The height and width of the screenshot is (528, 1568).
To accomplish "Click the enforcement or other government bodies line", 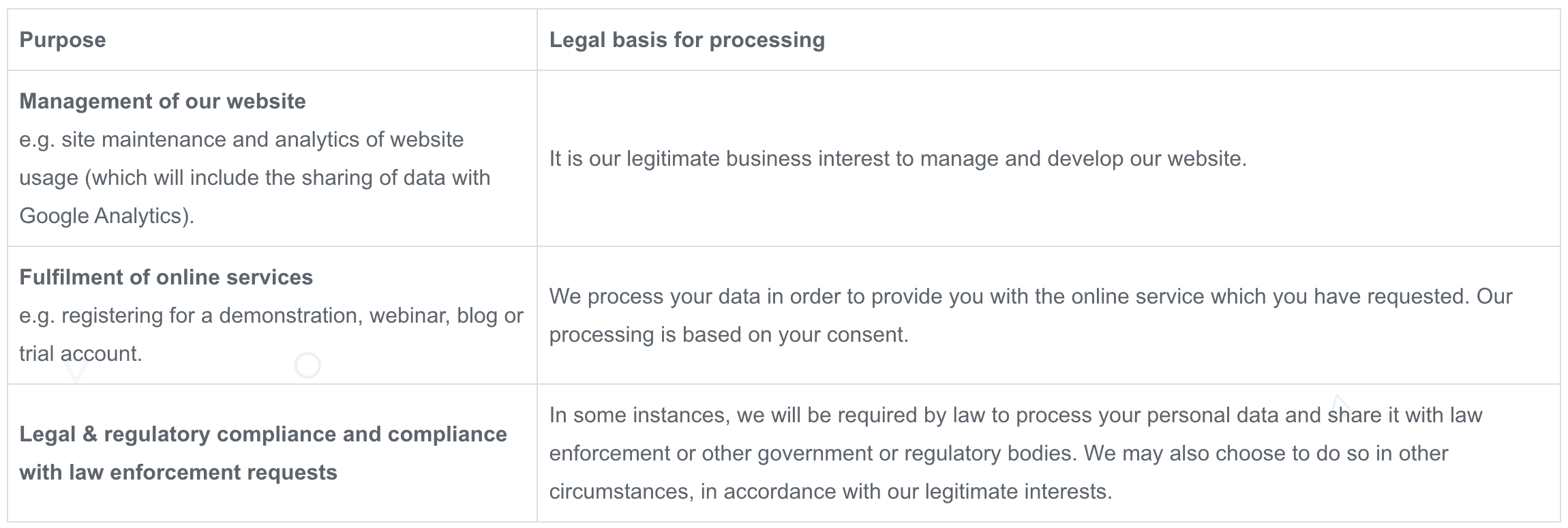I will click(x=999, y=454).
